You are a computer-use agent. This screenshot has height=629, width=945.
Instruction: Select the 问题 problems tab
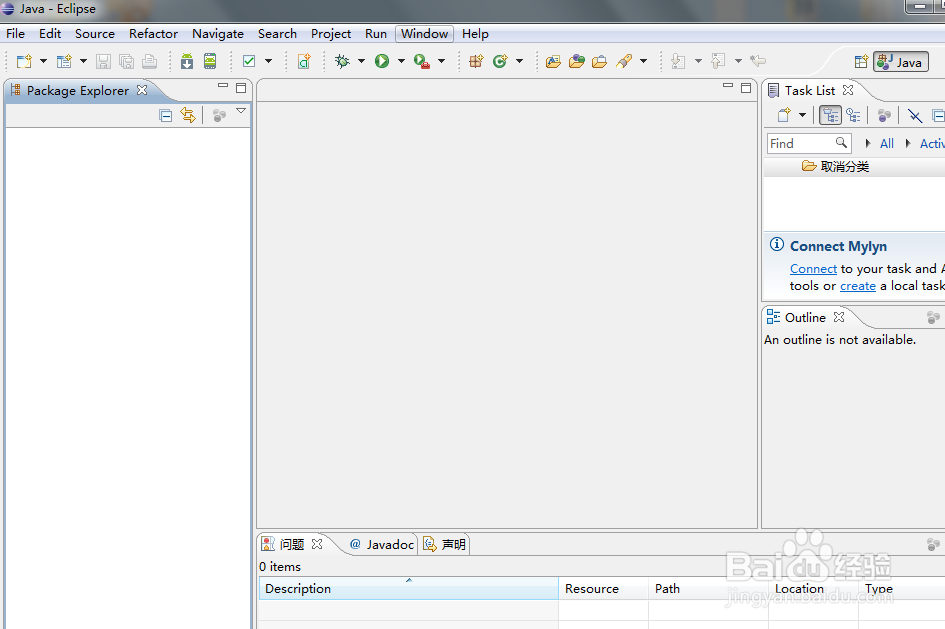[292, 544]
